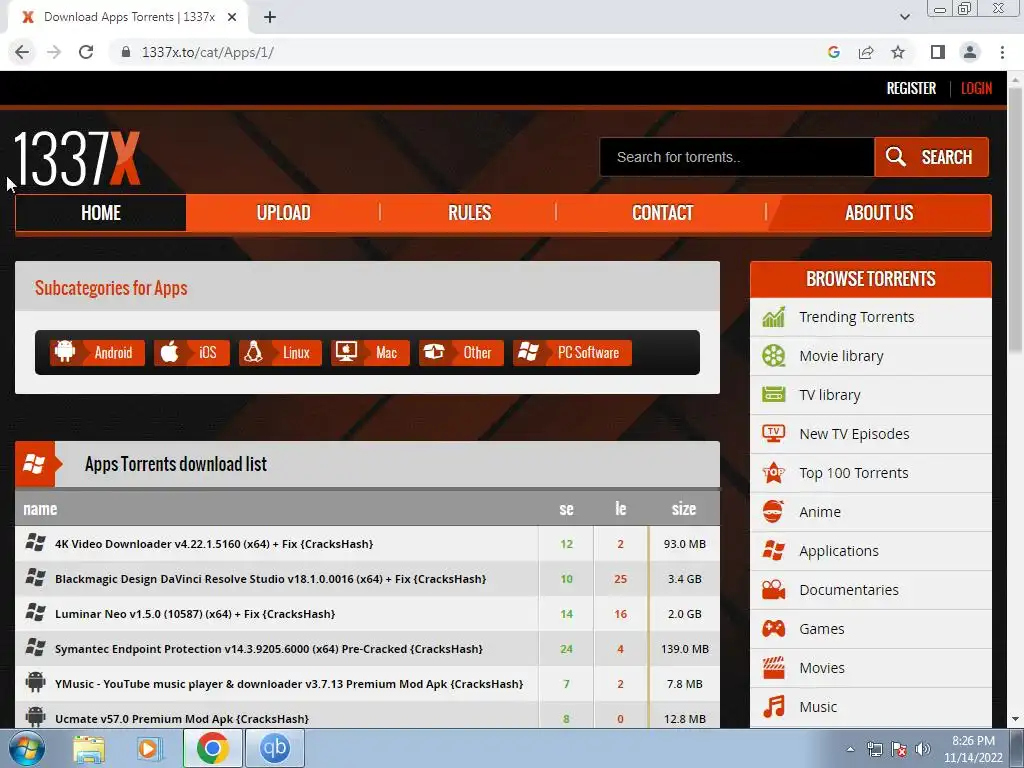The height and width of the screenshot is (768, 1024).
Task: Open Symantec Endpoint Protection torrent link
Action: pos(268,649)
